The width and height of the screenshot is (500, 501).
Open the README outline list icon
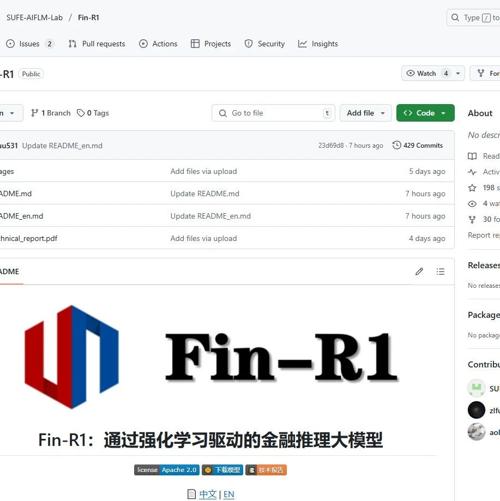[x=440, y=272]
